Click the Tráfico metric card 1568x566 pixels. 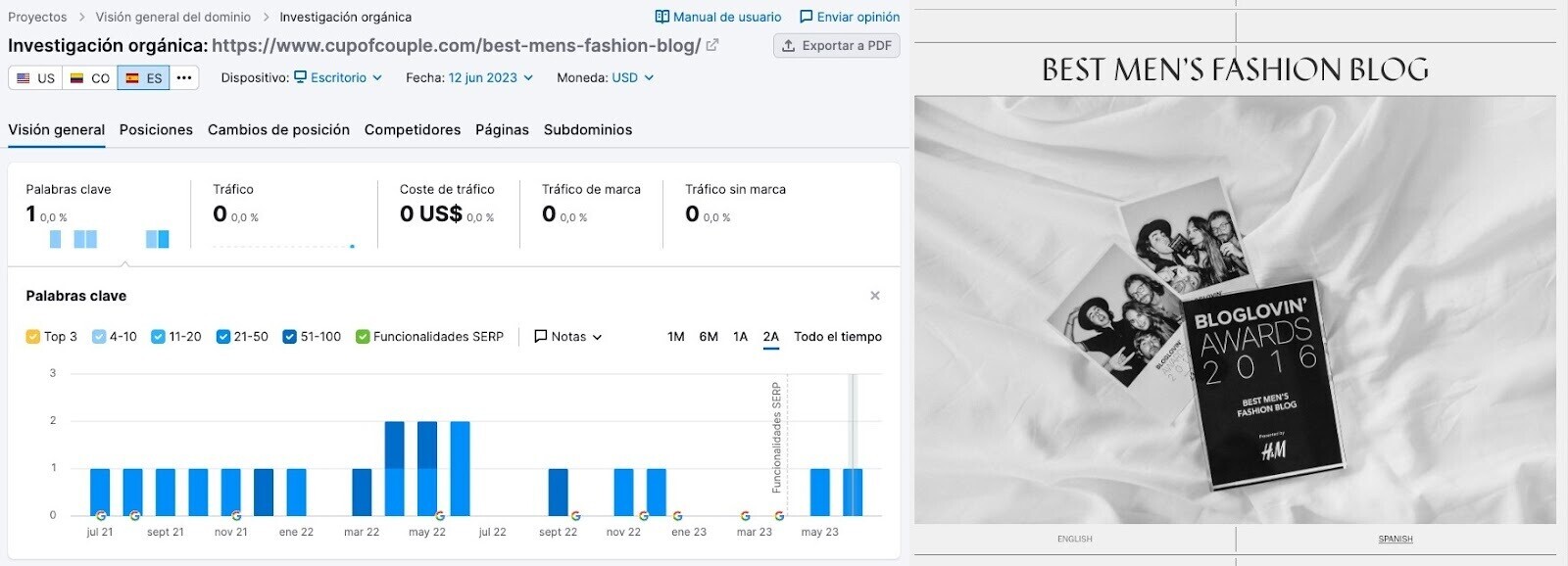tap(284, 213)
